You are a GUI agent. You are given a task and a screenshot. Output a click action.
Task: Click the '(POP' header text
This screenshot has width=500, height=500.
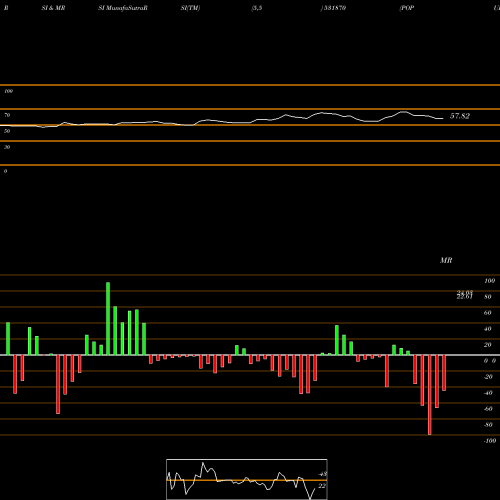click(407, 8)
